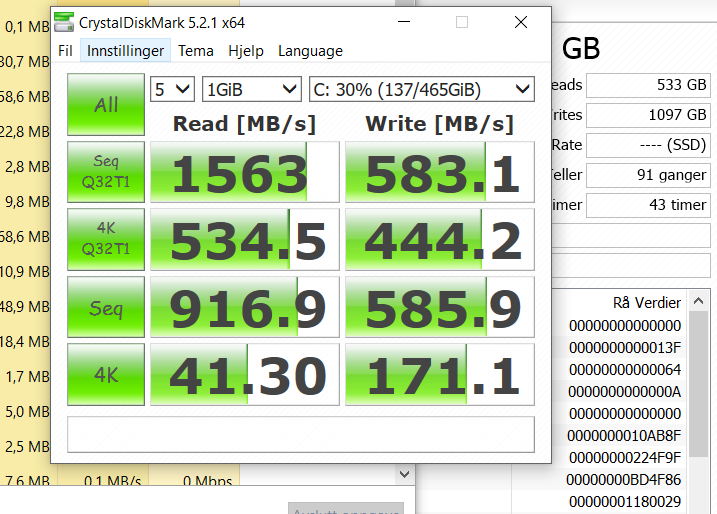Screen dimensions: 717x514
Task: Close the CrystalDiskMark window
Action: coord(521,22)
